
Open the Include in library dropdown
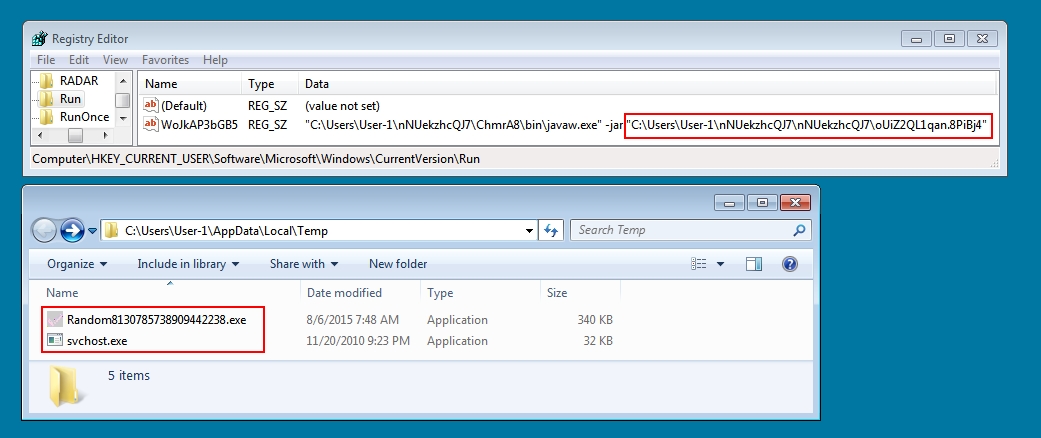click(x=188, y=264)
